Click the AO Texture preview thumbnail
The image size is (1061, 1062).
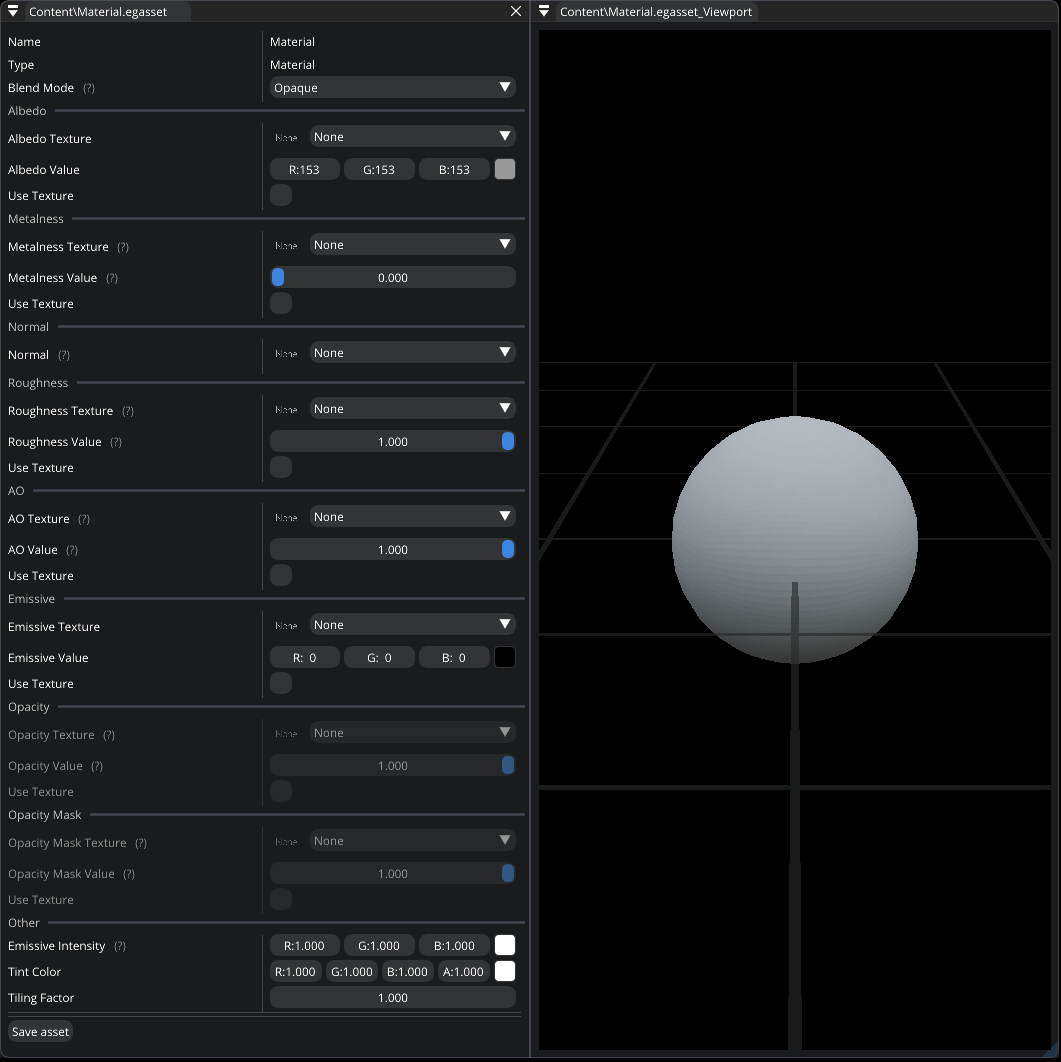coord(286,517)
